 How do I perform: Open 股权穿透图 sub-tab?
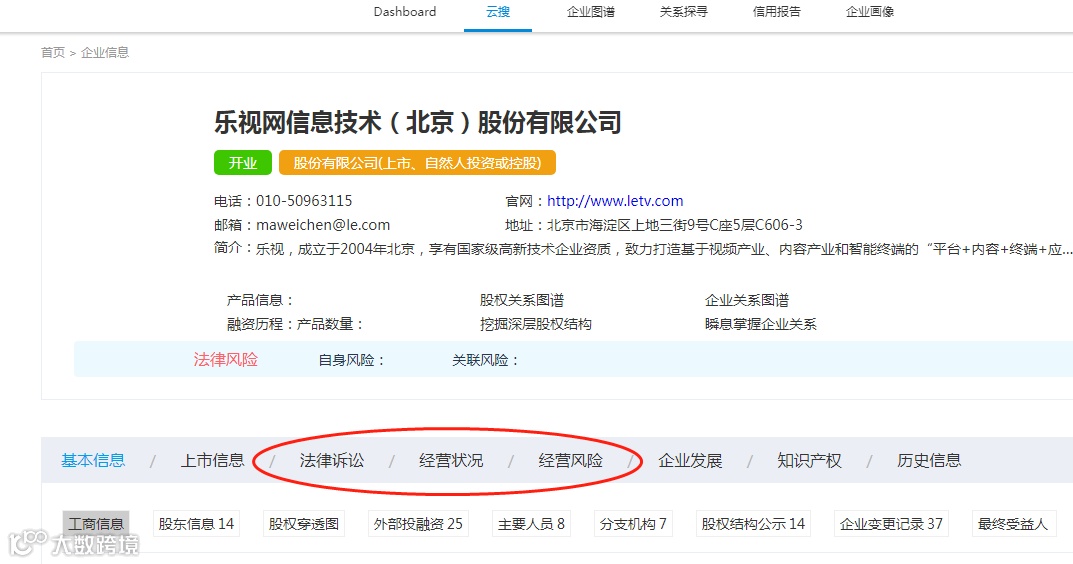pos(304,524)
